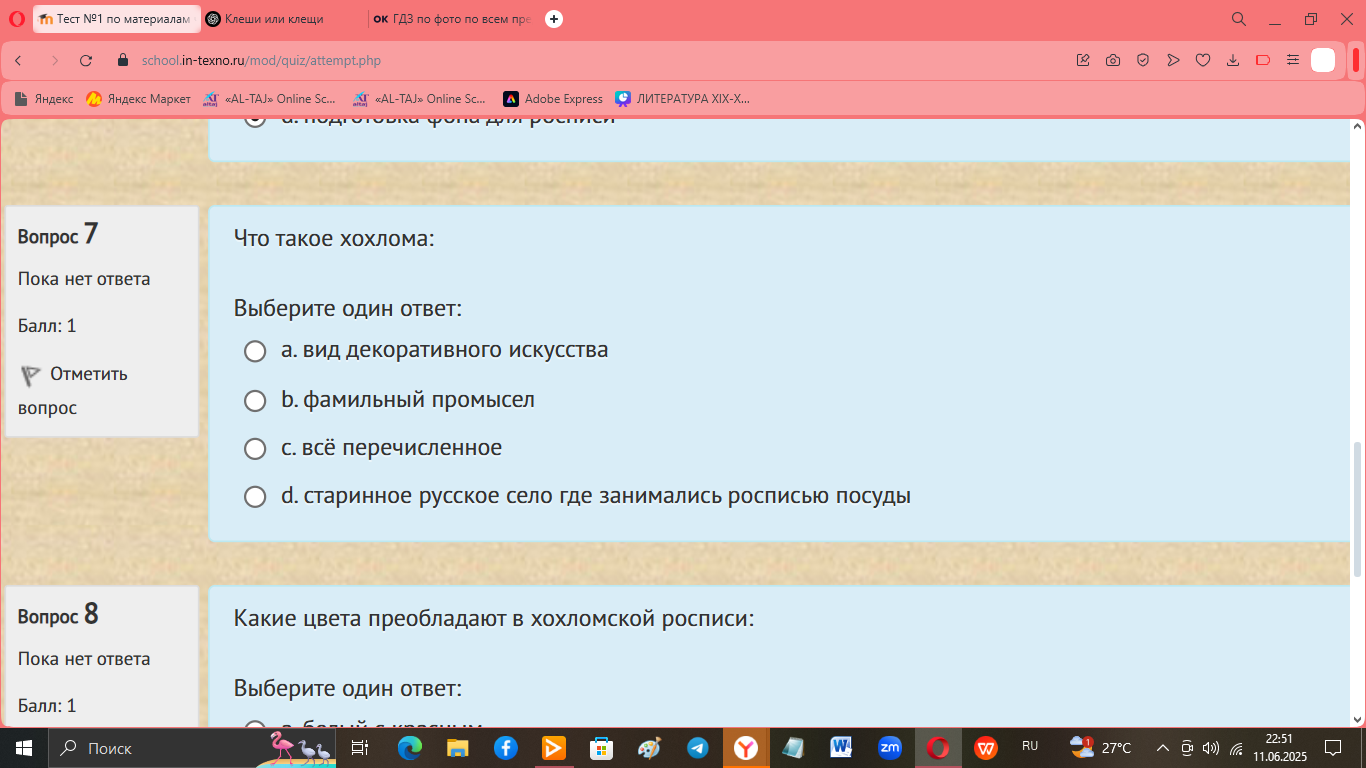Open the Adobe Express bookmark
Viewport: 1366px width, 768px height.
pos(553,99)
